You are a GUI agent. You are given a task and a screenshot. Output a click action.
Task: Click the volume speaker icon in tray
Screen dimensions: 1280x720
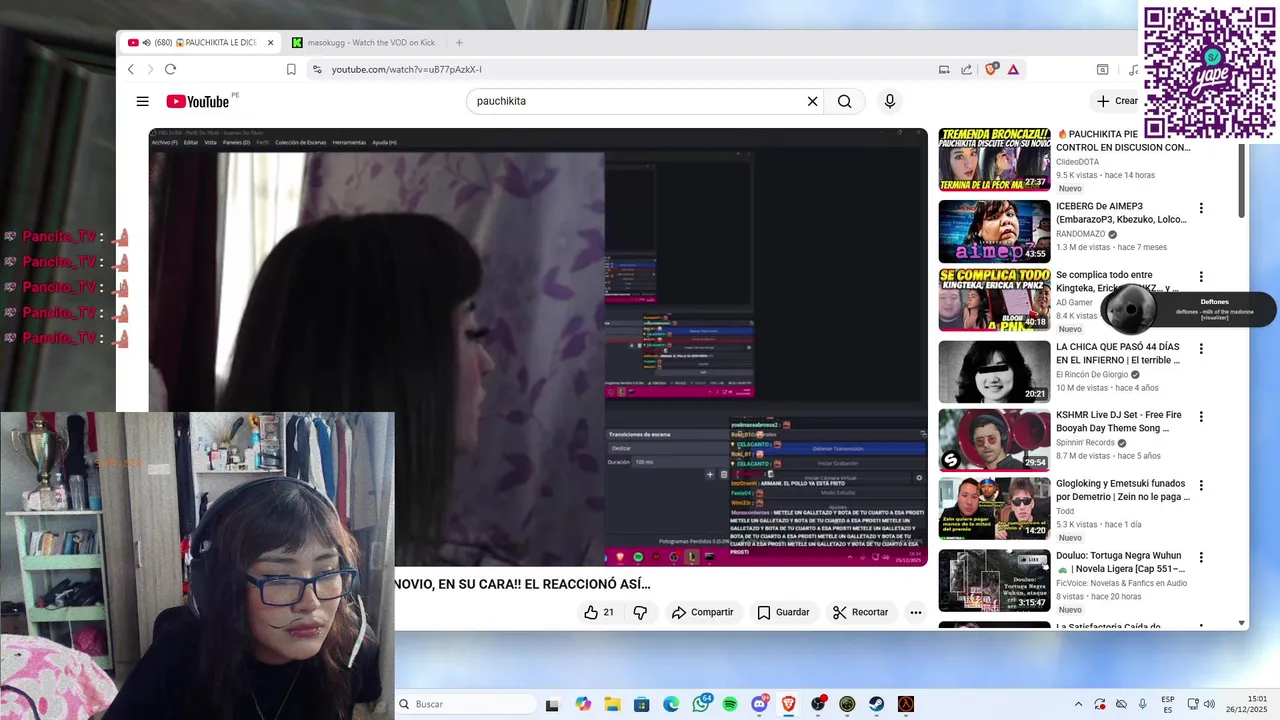1209,704
